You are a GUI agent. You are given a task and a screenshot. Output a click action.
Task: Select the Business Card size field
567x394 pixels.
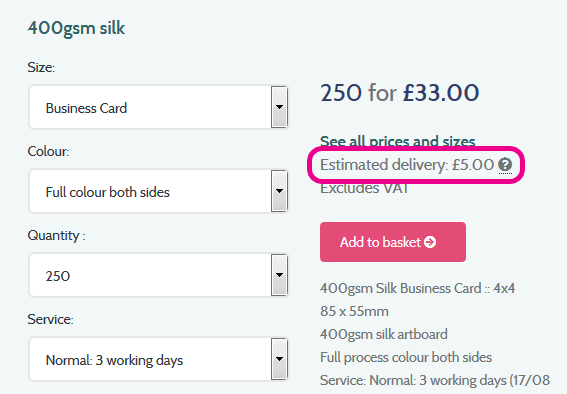(x=159, y=107)
